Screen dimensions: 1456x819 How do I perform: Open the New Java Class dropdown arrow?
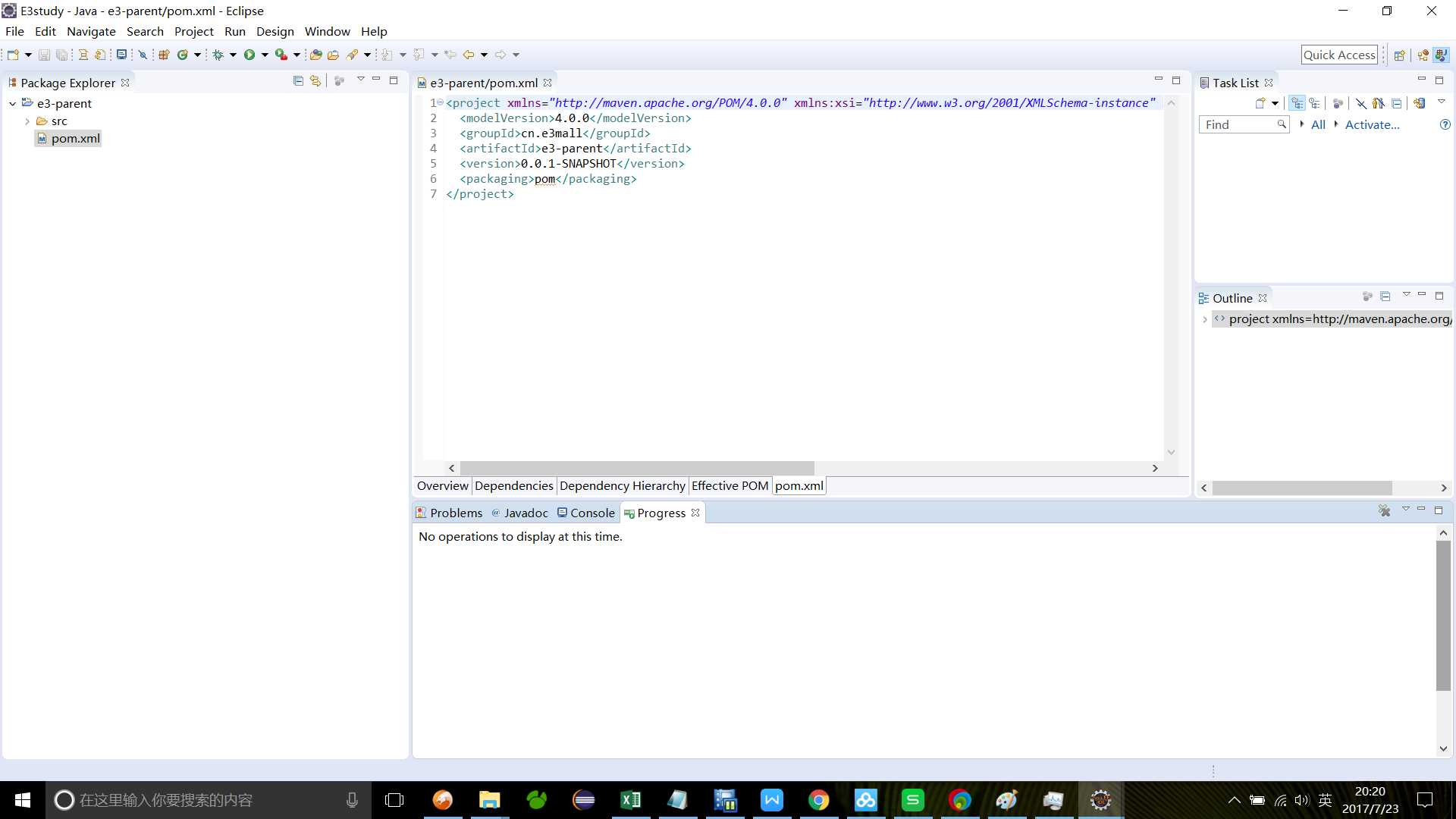(x=197, y=55)
